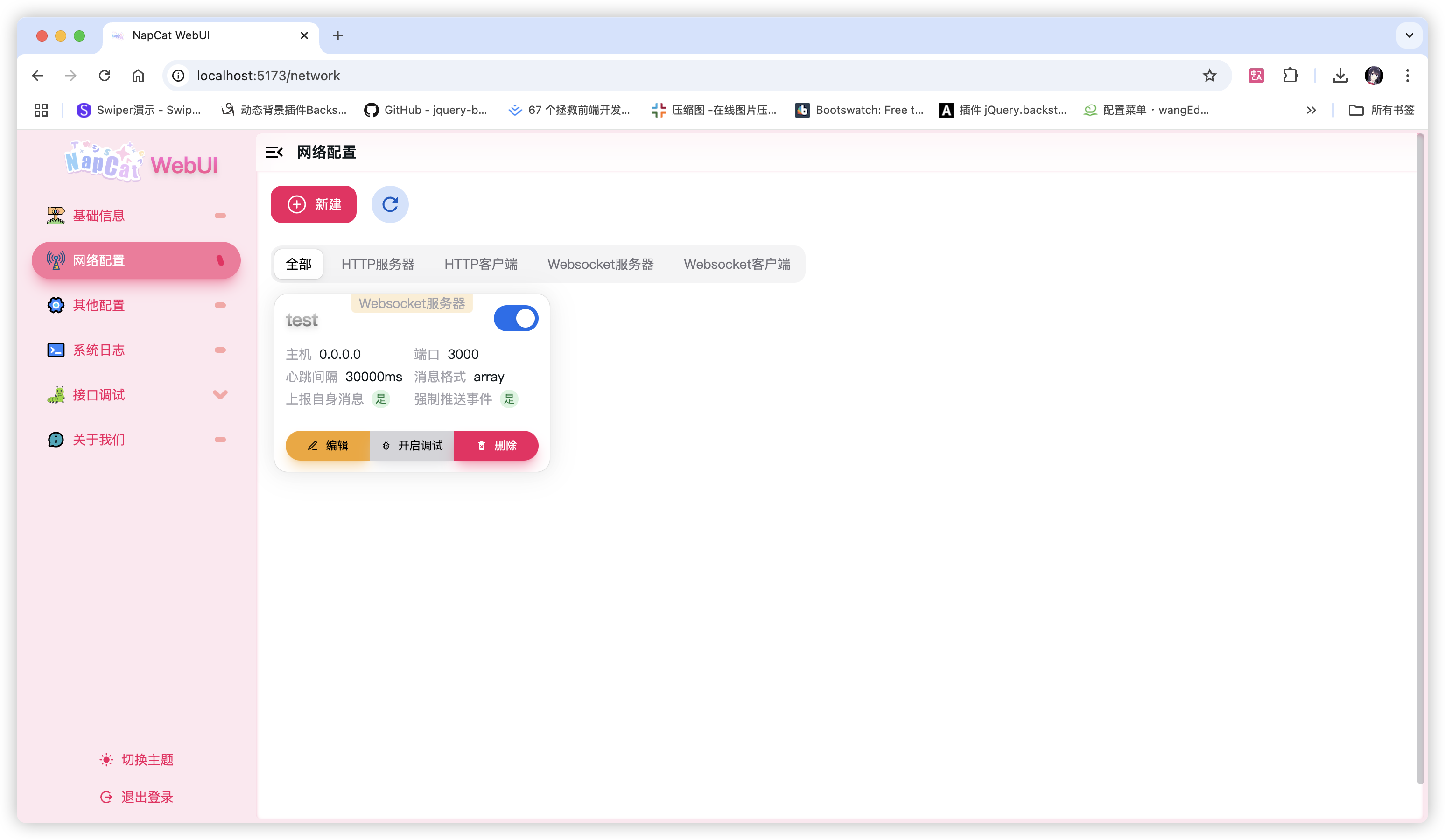Click the sun icon beside 切换主题
The width and height of the screenshot is (1445, 840).
tap(106, 760)
